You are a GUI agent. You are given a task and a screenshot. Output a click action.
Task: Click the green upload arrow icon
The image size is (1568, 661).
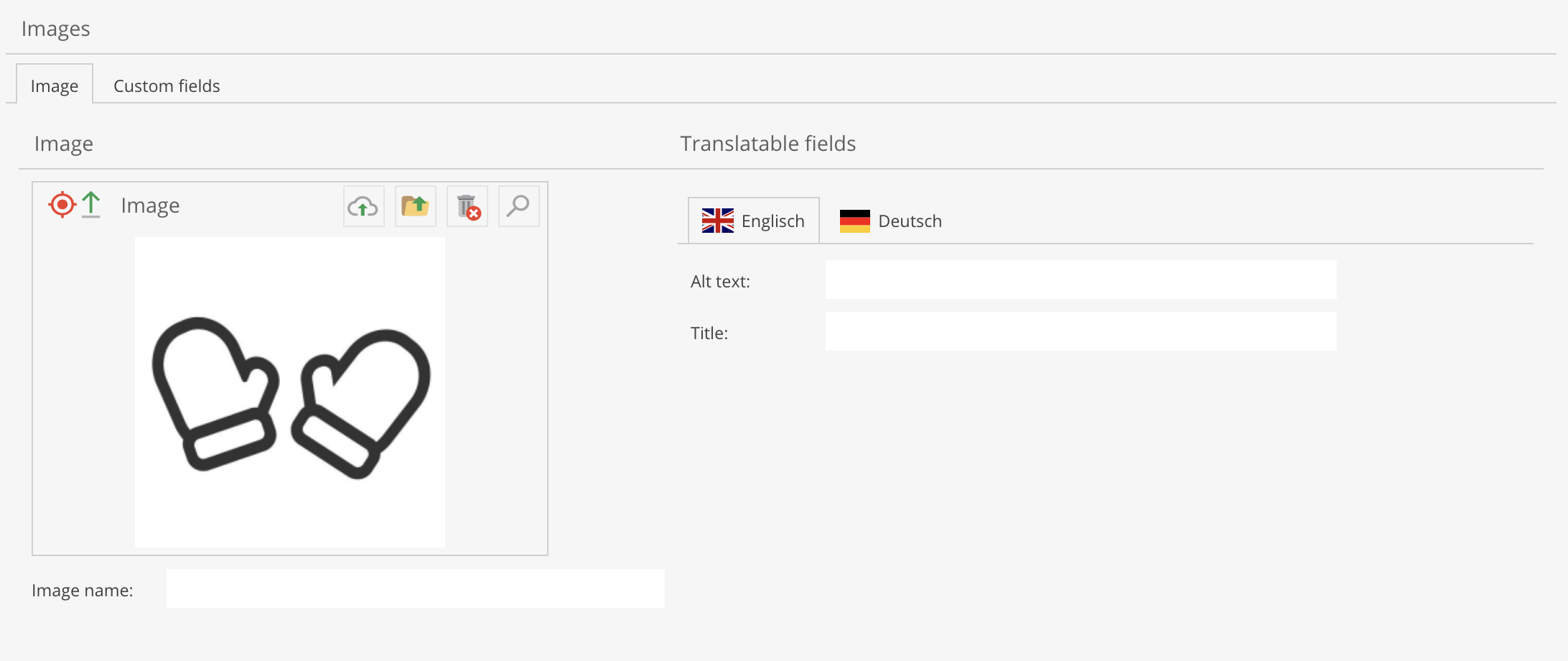point(91,205)
